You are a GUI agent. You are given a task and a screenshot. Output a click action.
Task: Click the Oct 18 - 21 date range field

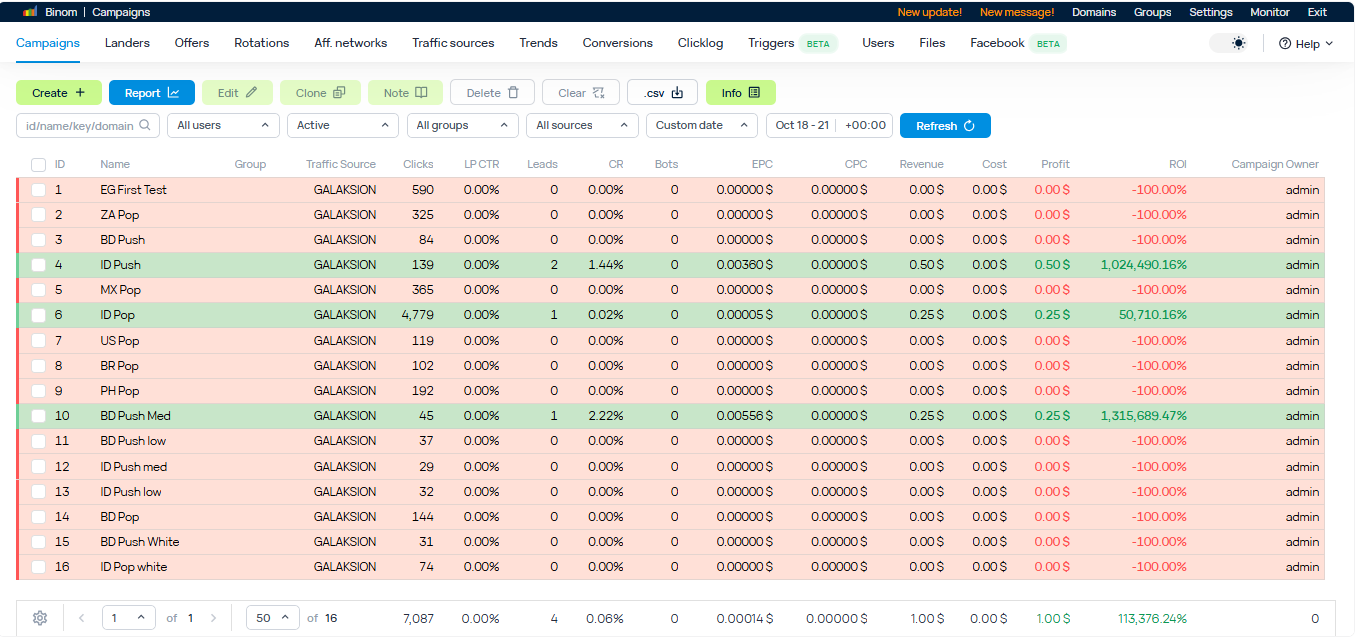tap(802, 125)
